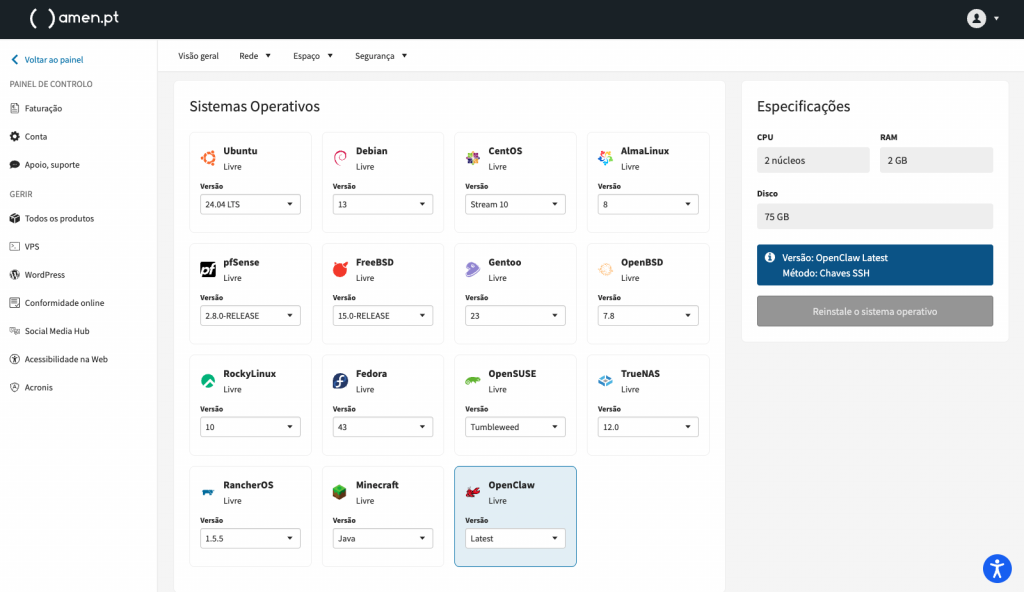Click the WordPress icon in sidebar
The width and height of the screenshot is (1024, 592).
tap(15, 275)
